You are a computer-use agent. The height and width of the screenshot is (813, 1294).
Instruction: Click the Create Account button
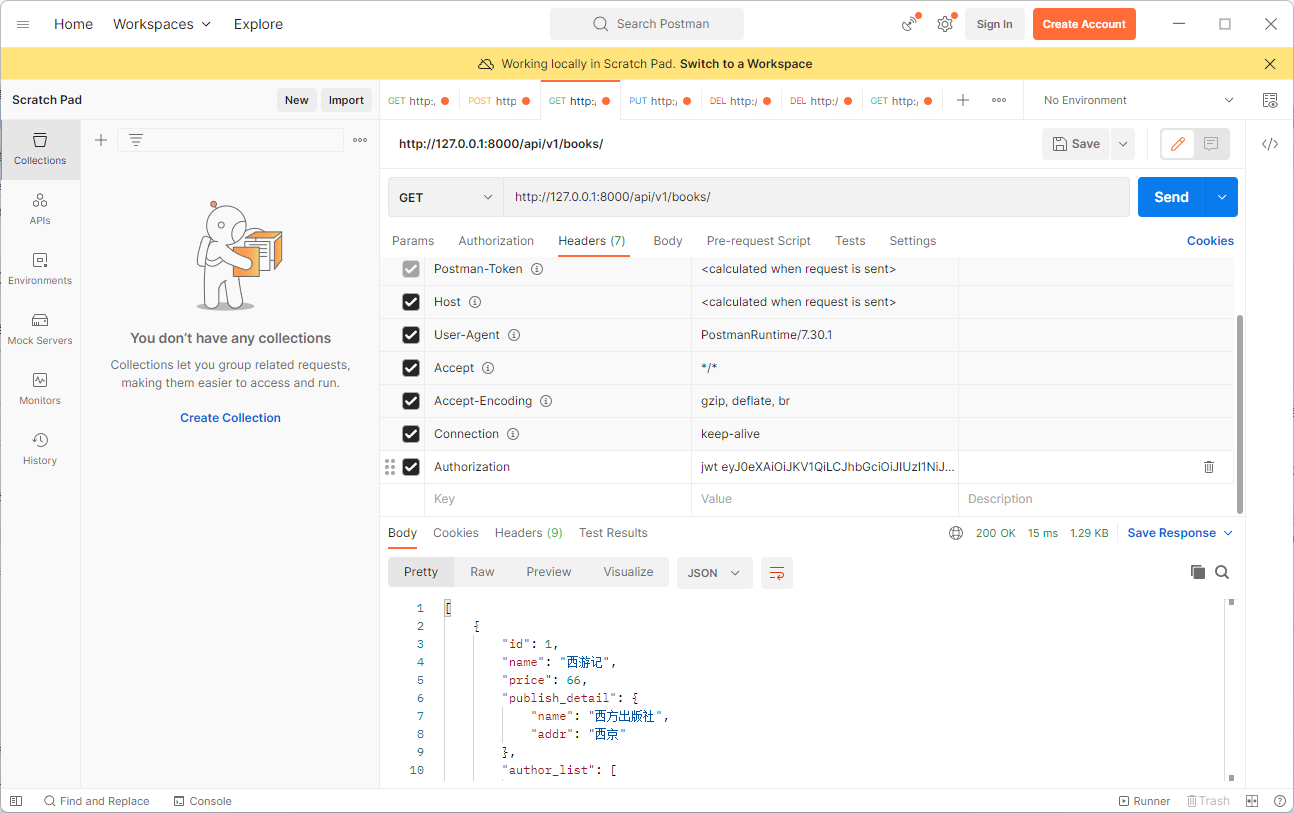(x=1084, y=24)
